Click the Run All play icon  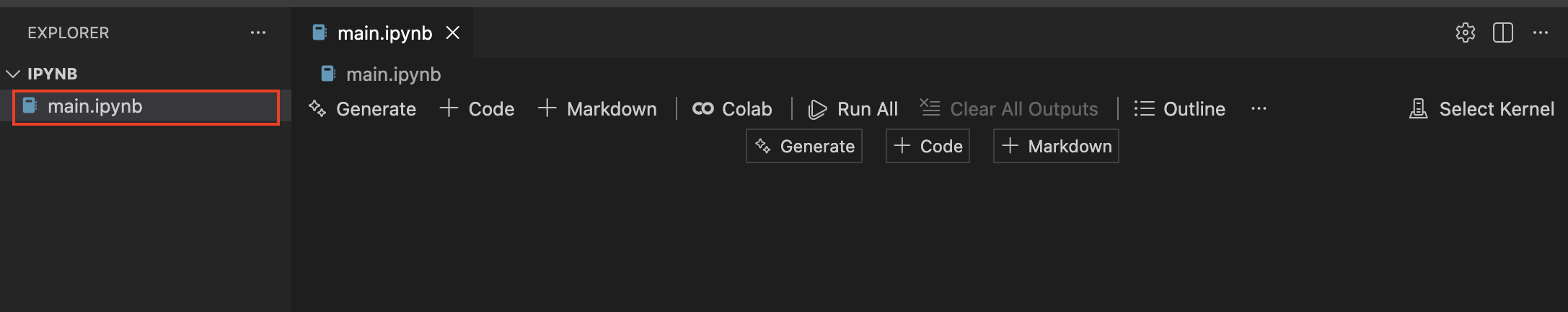click(x=817, y=109)
